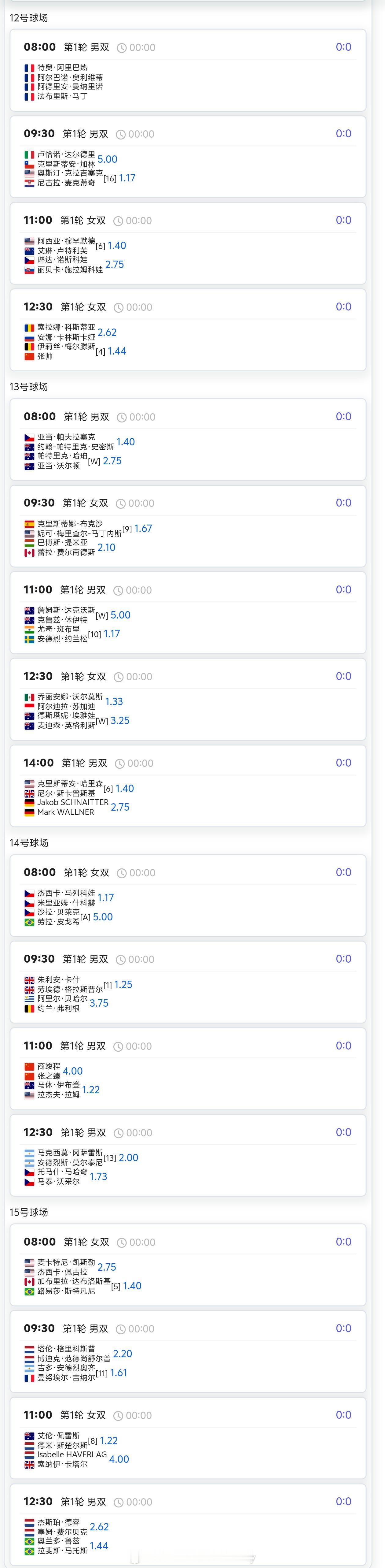The image size is (385, 1568).
Task: Select odds 4.00 for Isabelle HAVERLAG pair
Action: 119,1459
